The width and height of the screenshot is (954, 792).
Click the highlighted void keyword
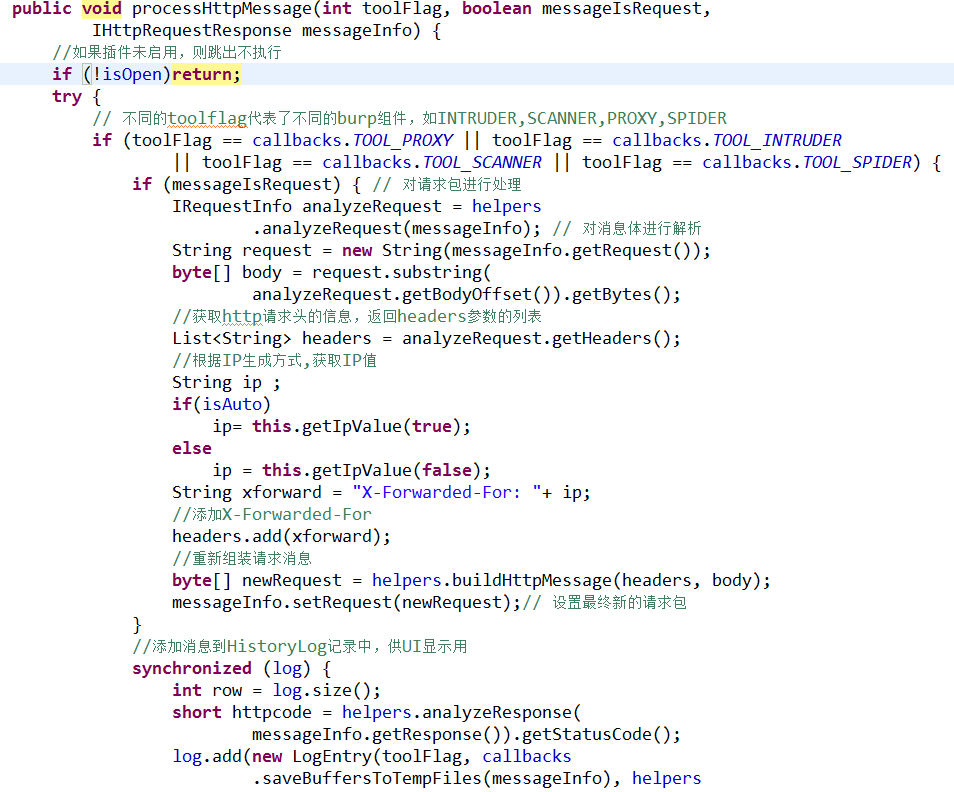(x=102, y=9)
